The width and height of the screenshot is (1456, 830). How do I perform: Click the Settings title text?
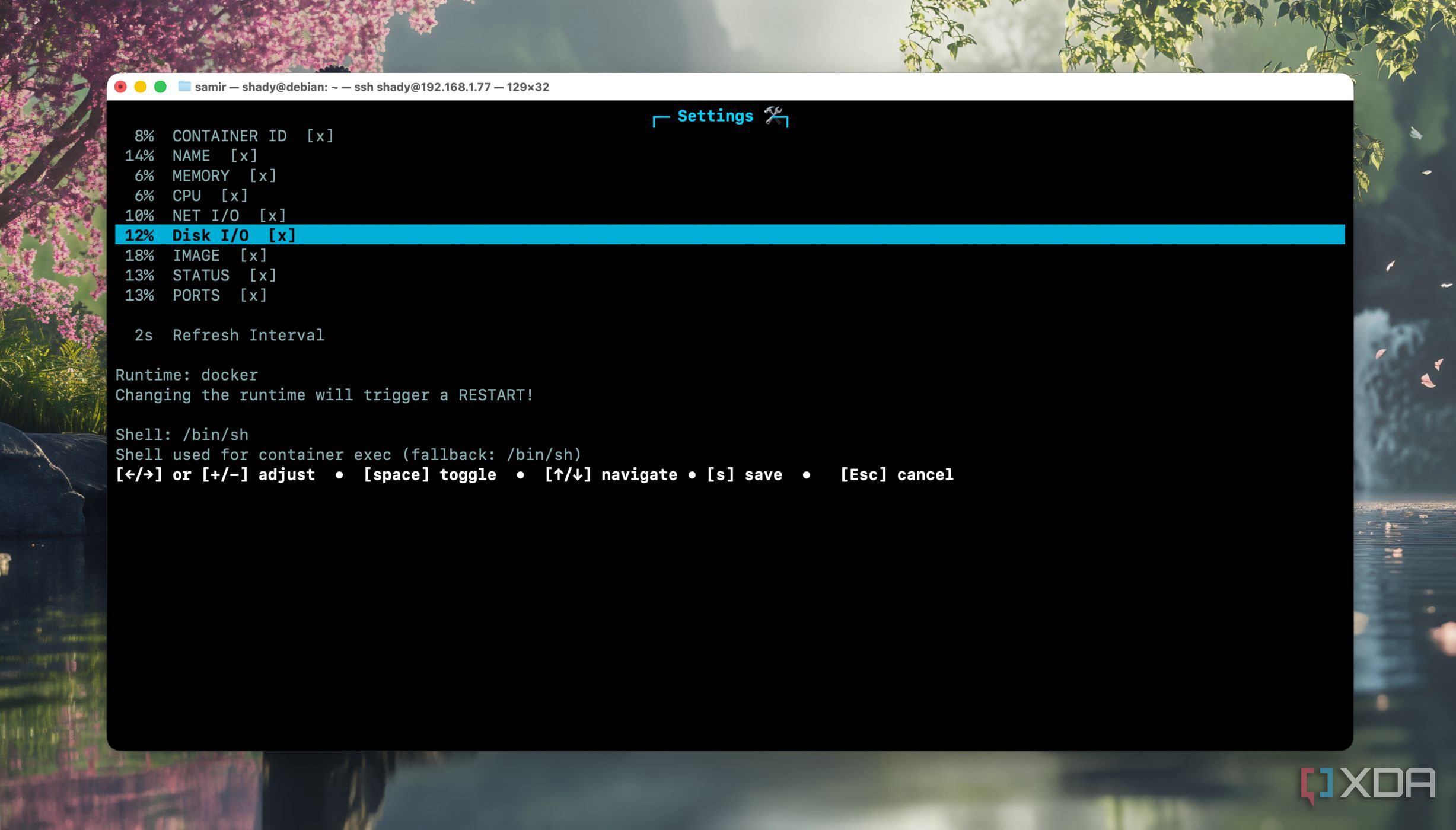[x=715, y=116]
